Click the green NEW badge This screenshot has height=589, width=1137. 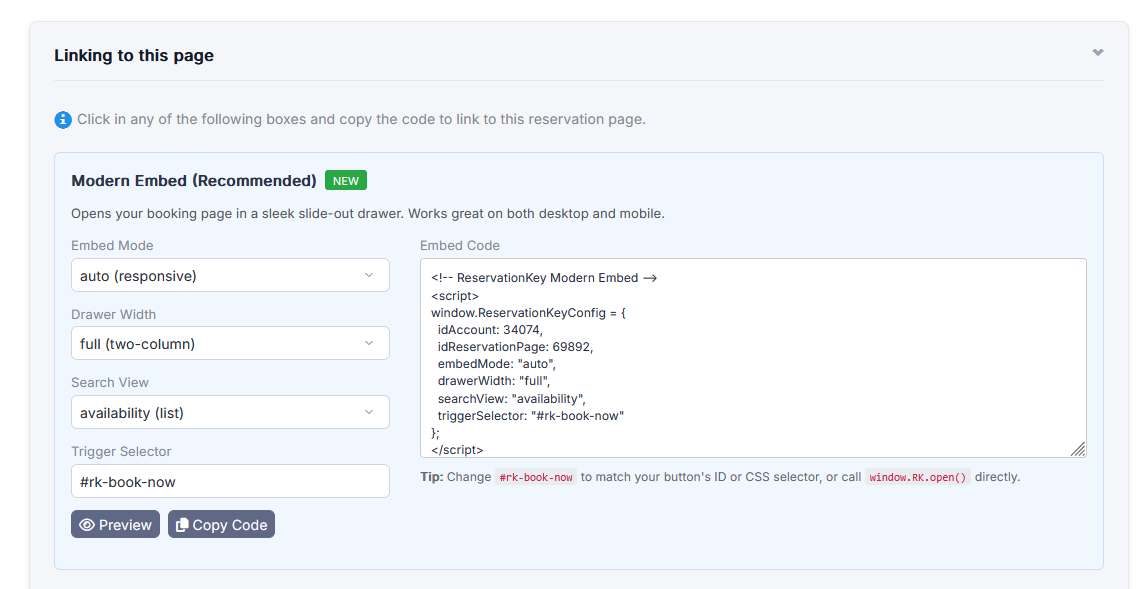[x=346, y=181]
